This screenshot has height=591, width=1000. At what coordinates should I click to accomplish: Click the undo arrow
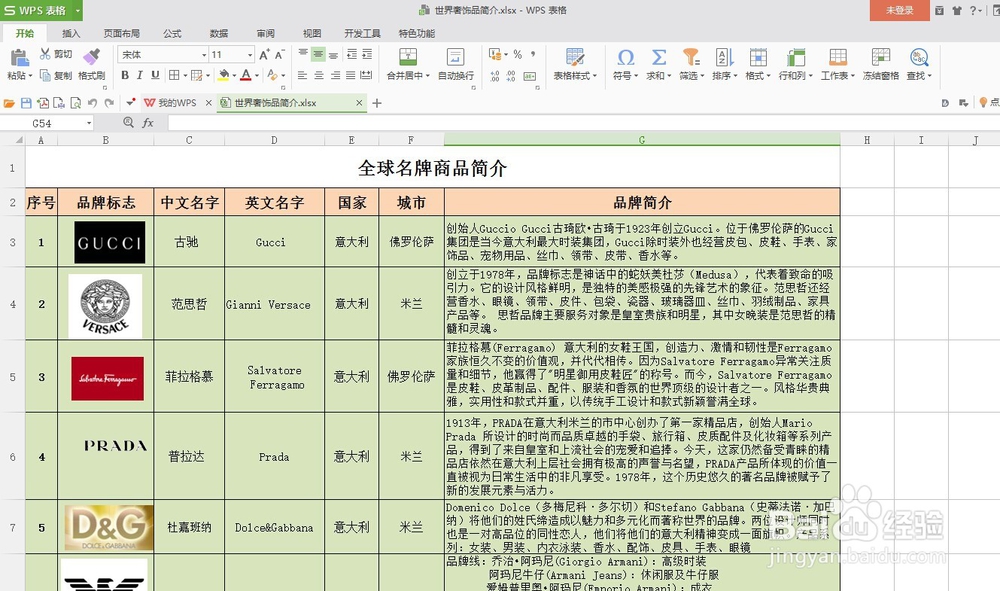[92, 103]
